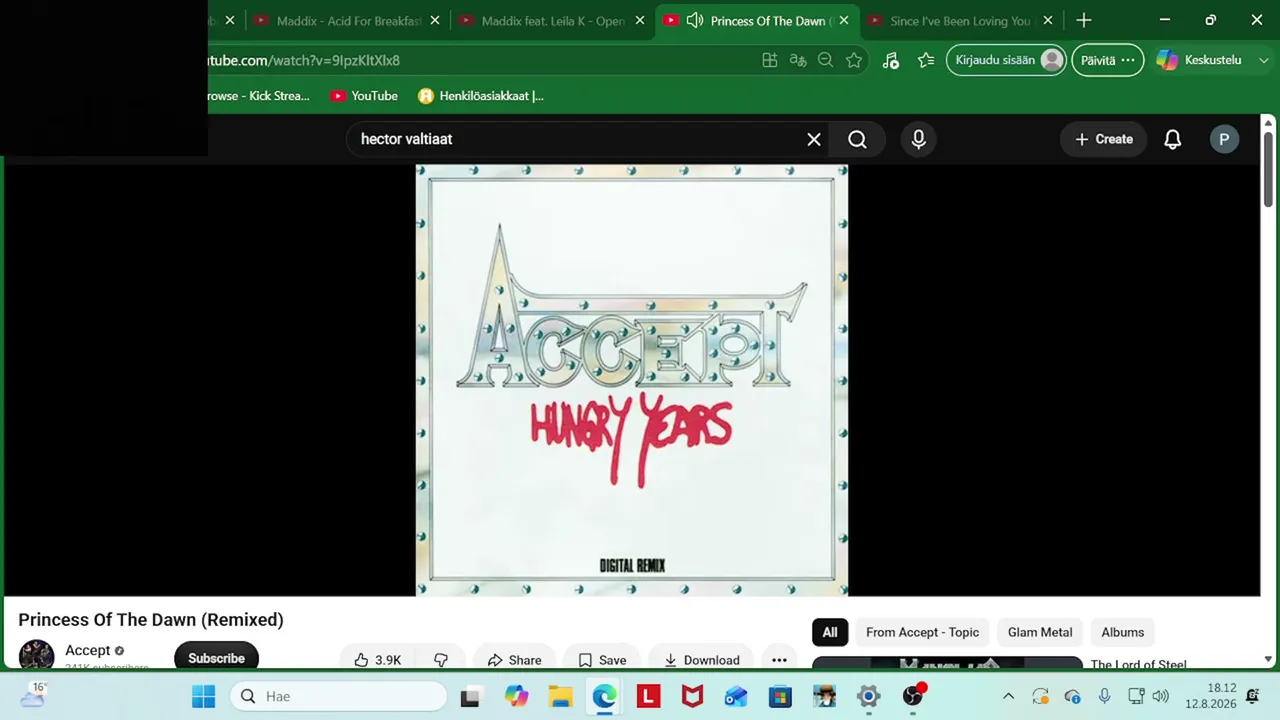The width and height of the screenshot is (1280, 720).
Task: Click the Päivitä update button
Action: click(x=1107, y=60)
